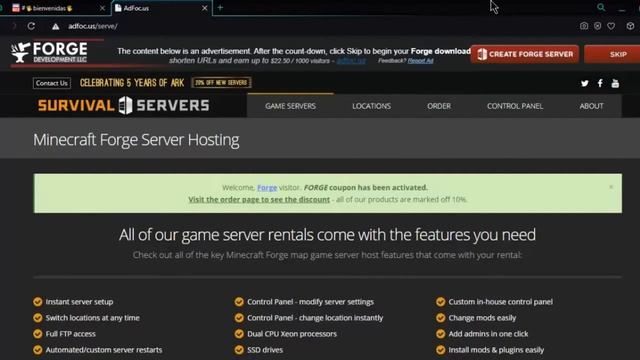Open Survival Servers Twitter icon
640x360 pixels.
point(584,83)
